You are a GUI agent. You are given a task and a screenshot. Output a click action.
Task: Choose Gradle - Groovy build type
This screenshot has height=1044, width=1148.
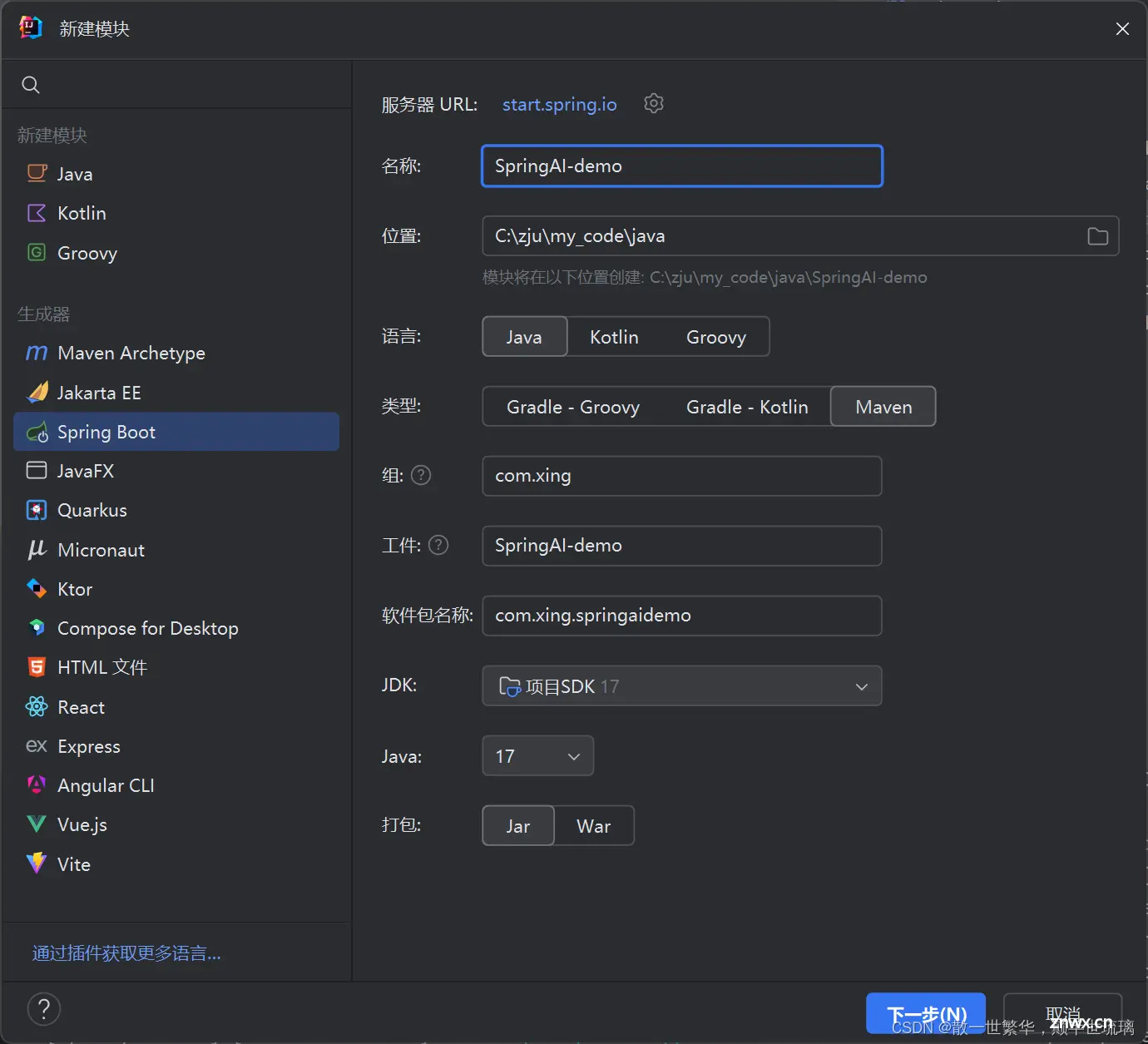click(573, 407)
